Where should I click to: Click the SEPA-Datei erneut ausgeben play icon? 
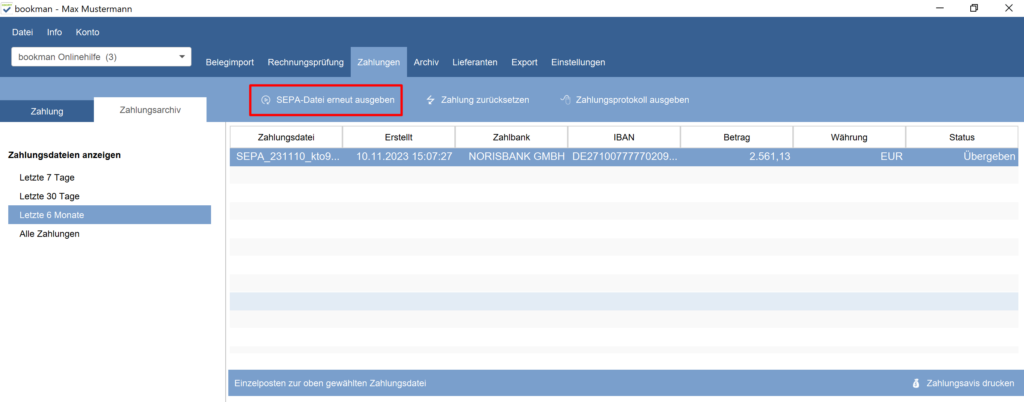pos(266,100)
